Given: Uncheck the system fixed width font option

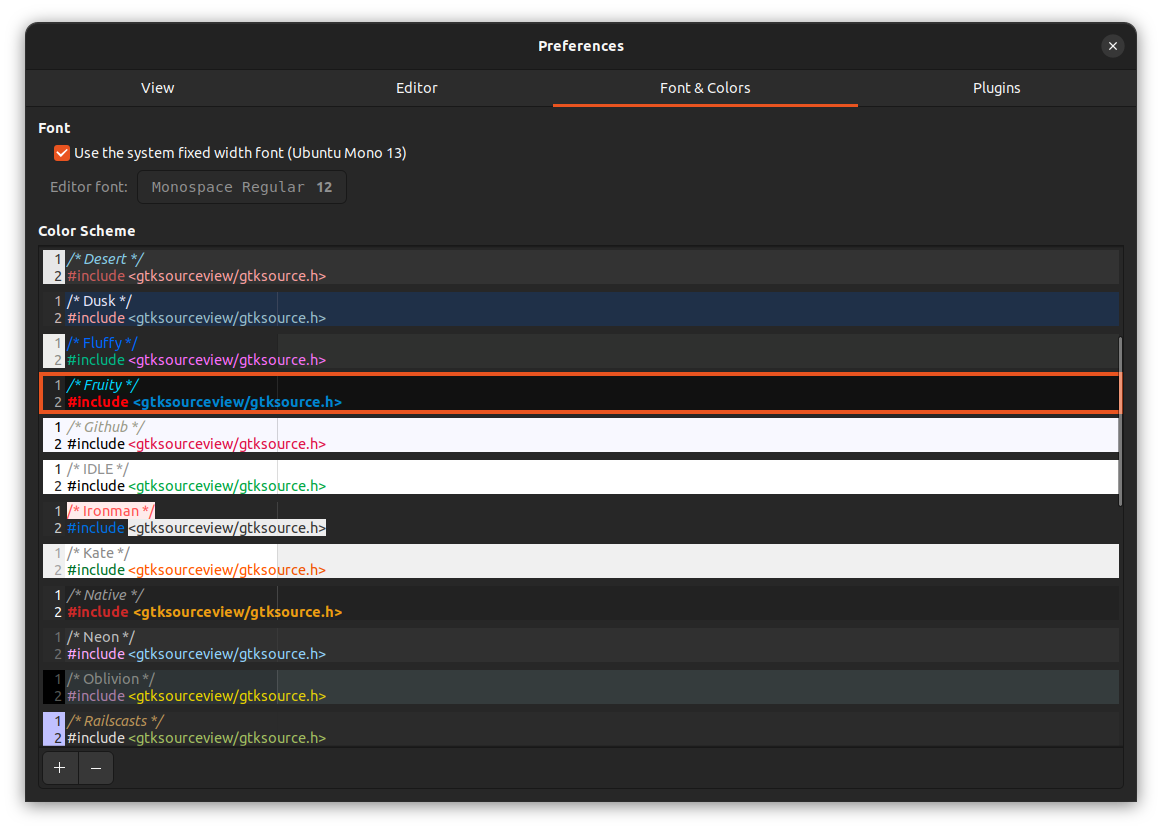Looking at the screenshot, I should 61,153.
